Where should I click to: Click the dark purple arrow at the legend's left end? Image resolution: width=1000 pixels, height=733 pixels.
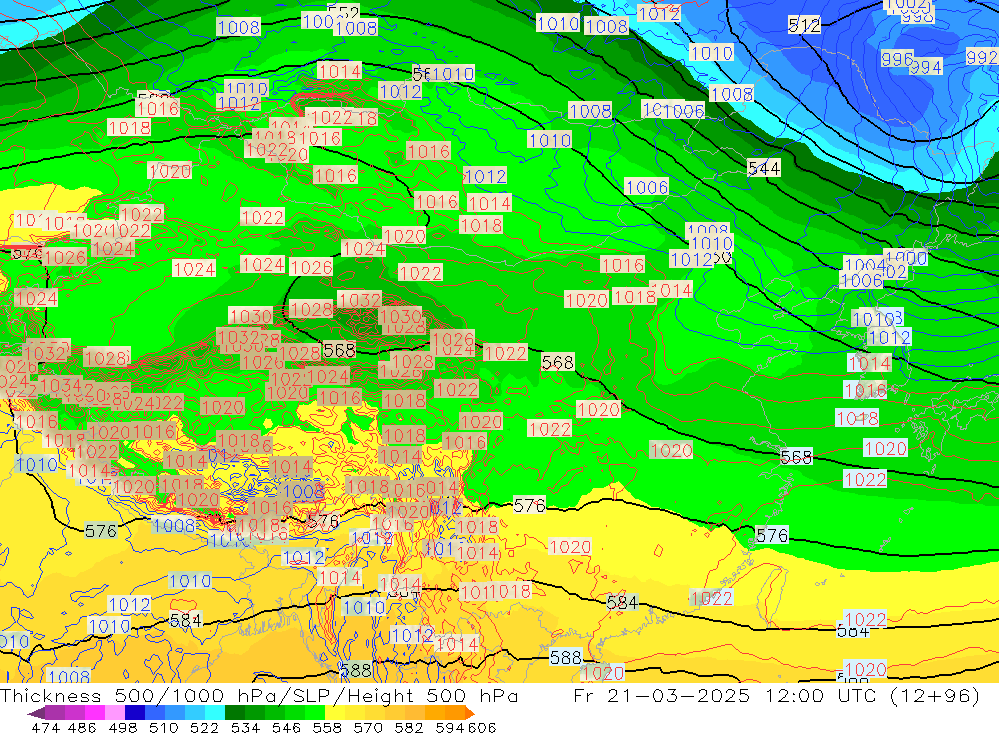pyautogui.click(x=36, y=713)
